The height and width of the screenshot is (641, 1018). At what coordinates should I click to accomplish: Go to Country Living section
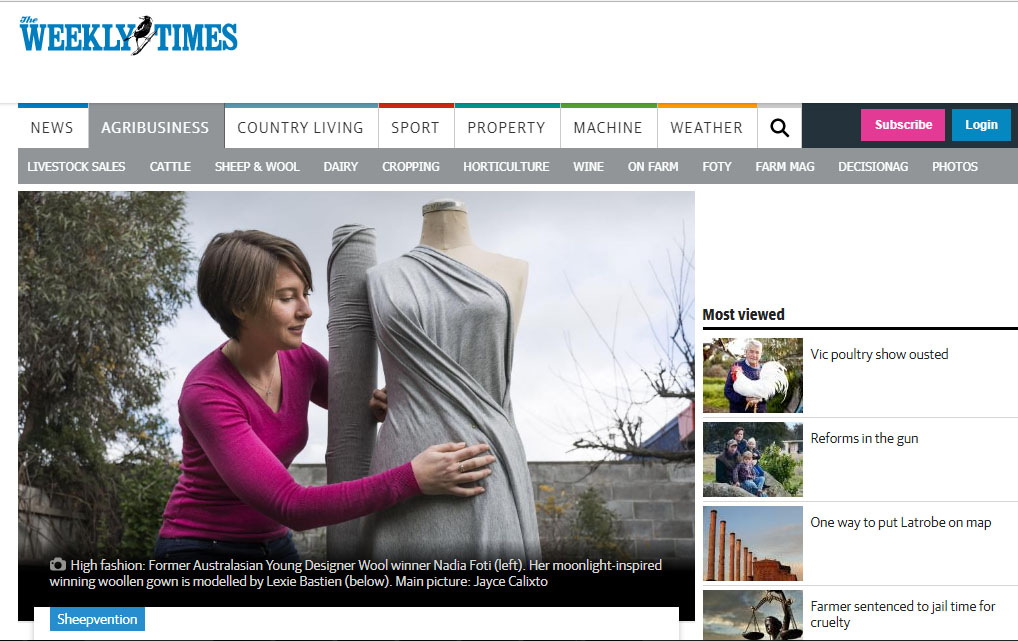point(301,127)
